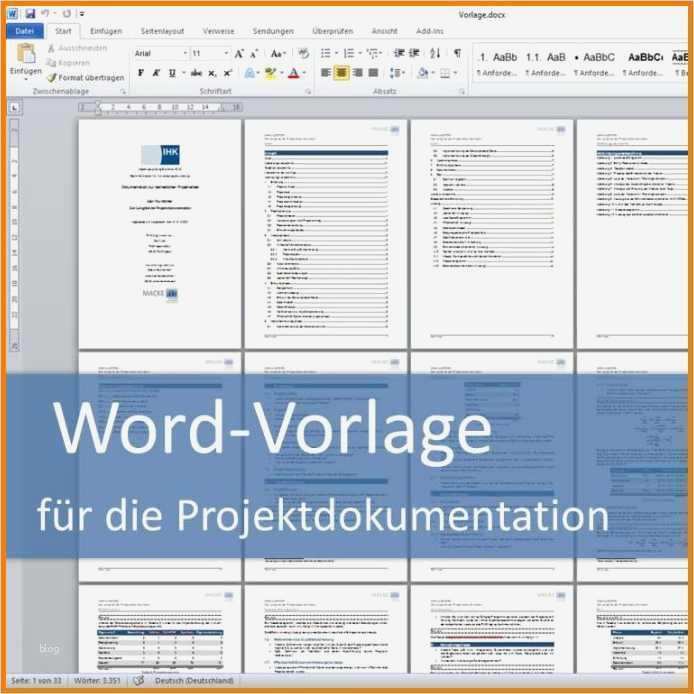Open the Zwischenablage dialog launcher

coord(123,92)
